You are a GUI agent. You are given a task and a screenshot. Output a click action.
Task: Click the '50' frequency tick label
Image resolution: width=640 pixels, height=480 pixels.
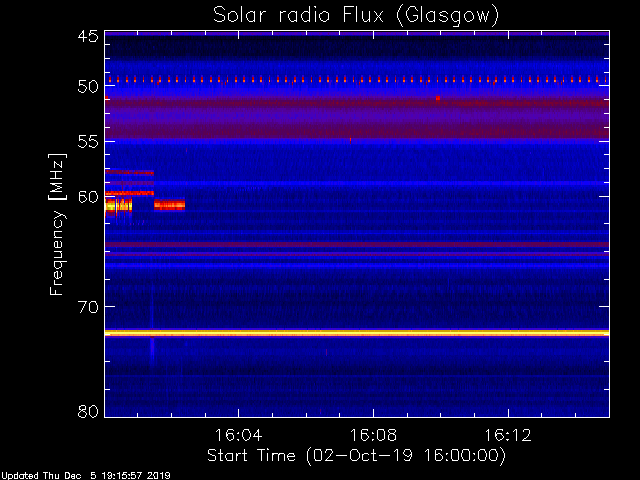88,86
